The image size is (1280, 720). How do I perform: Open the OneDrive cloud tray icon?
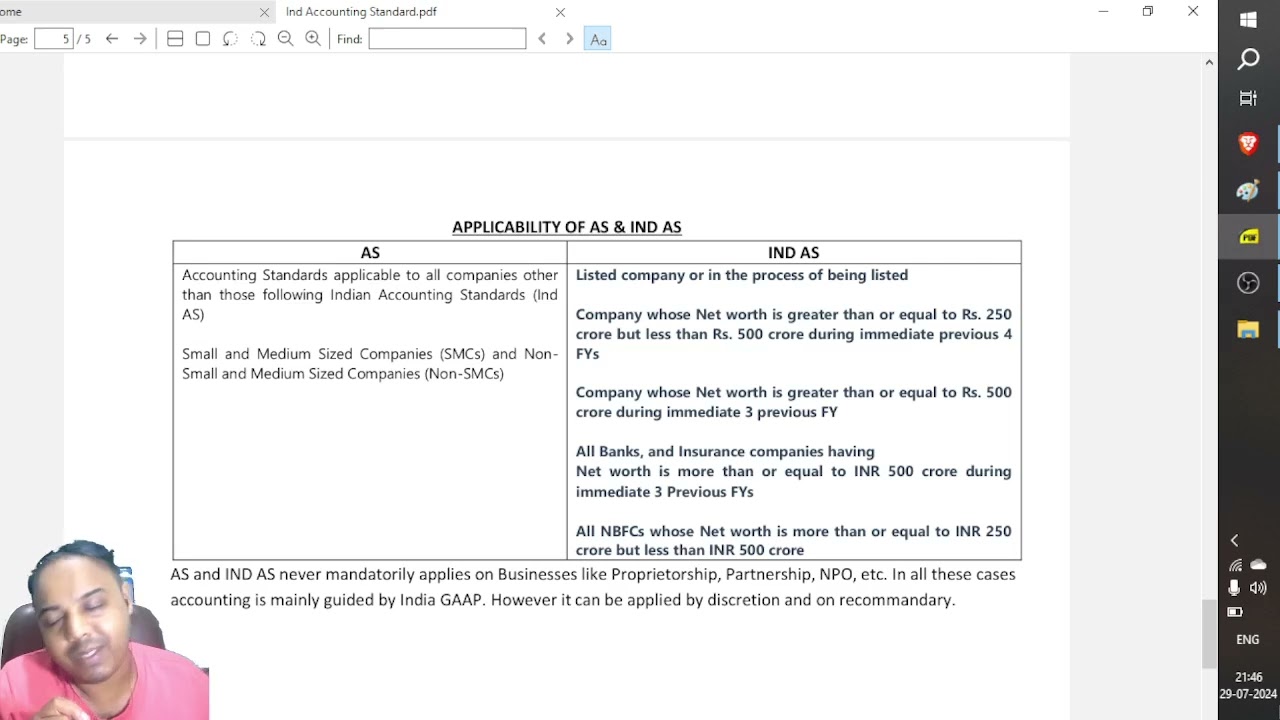1259,565
